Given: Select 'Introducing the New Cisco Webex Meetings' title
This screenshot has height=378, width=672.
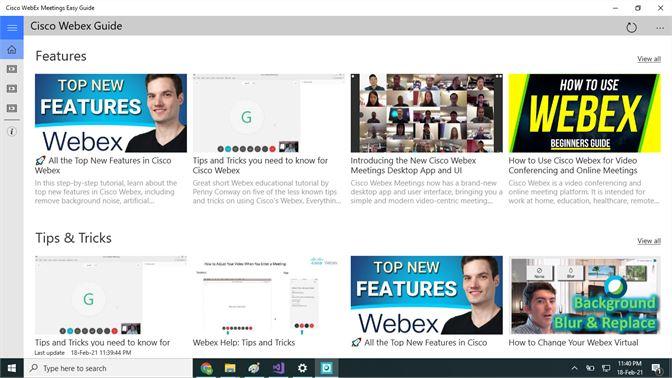Looking at the screenshot, I should click(x=413, y=165).
